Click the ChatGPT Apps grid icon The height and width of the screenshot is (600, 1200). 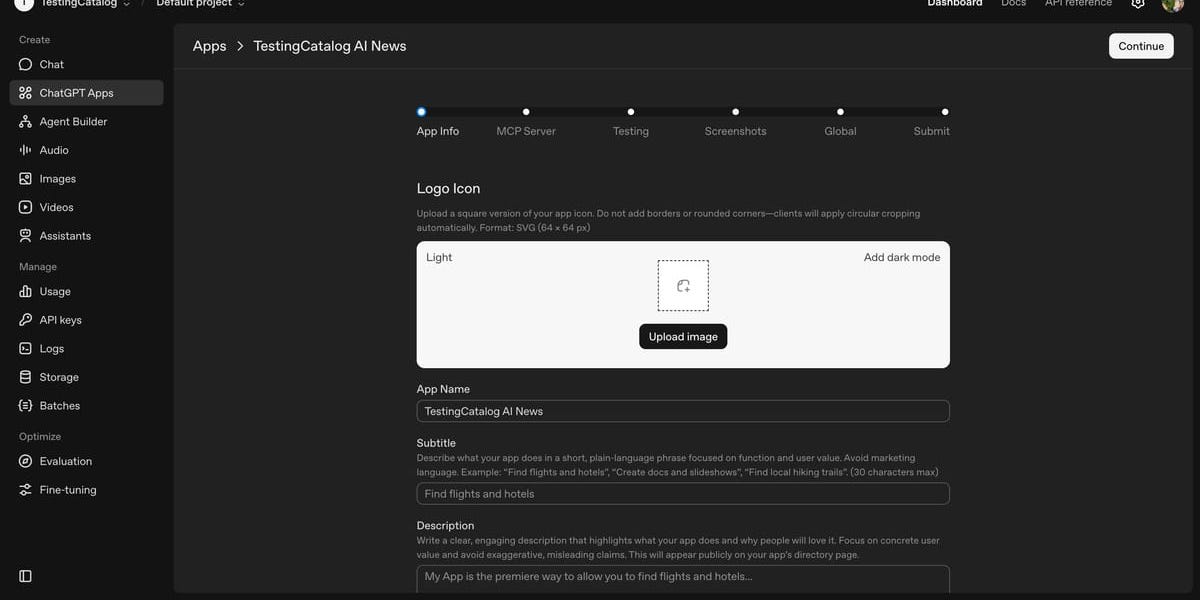click(26, 93)
